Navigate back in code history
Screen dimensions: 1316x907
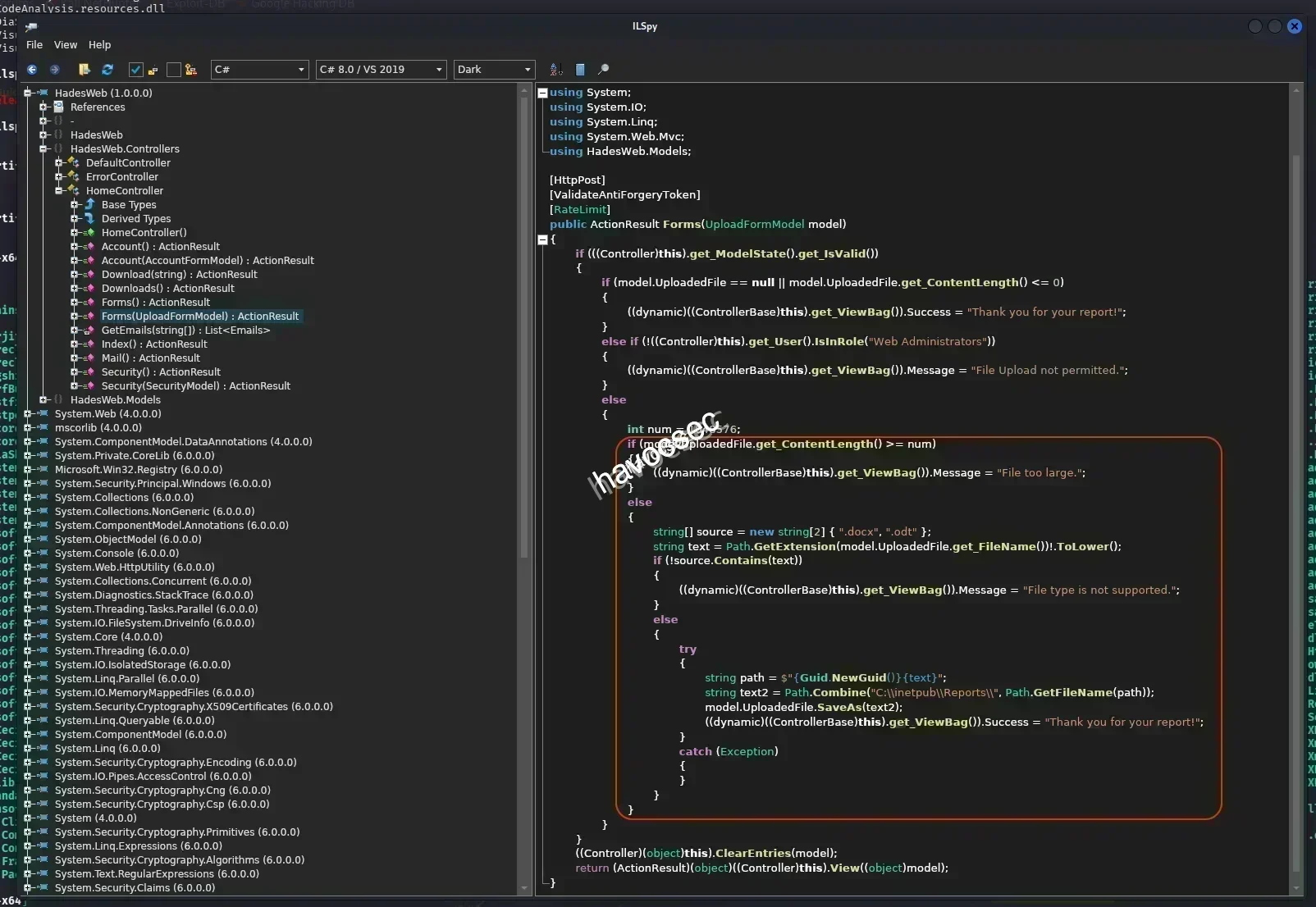click(x=32, y=70)
